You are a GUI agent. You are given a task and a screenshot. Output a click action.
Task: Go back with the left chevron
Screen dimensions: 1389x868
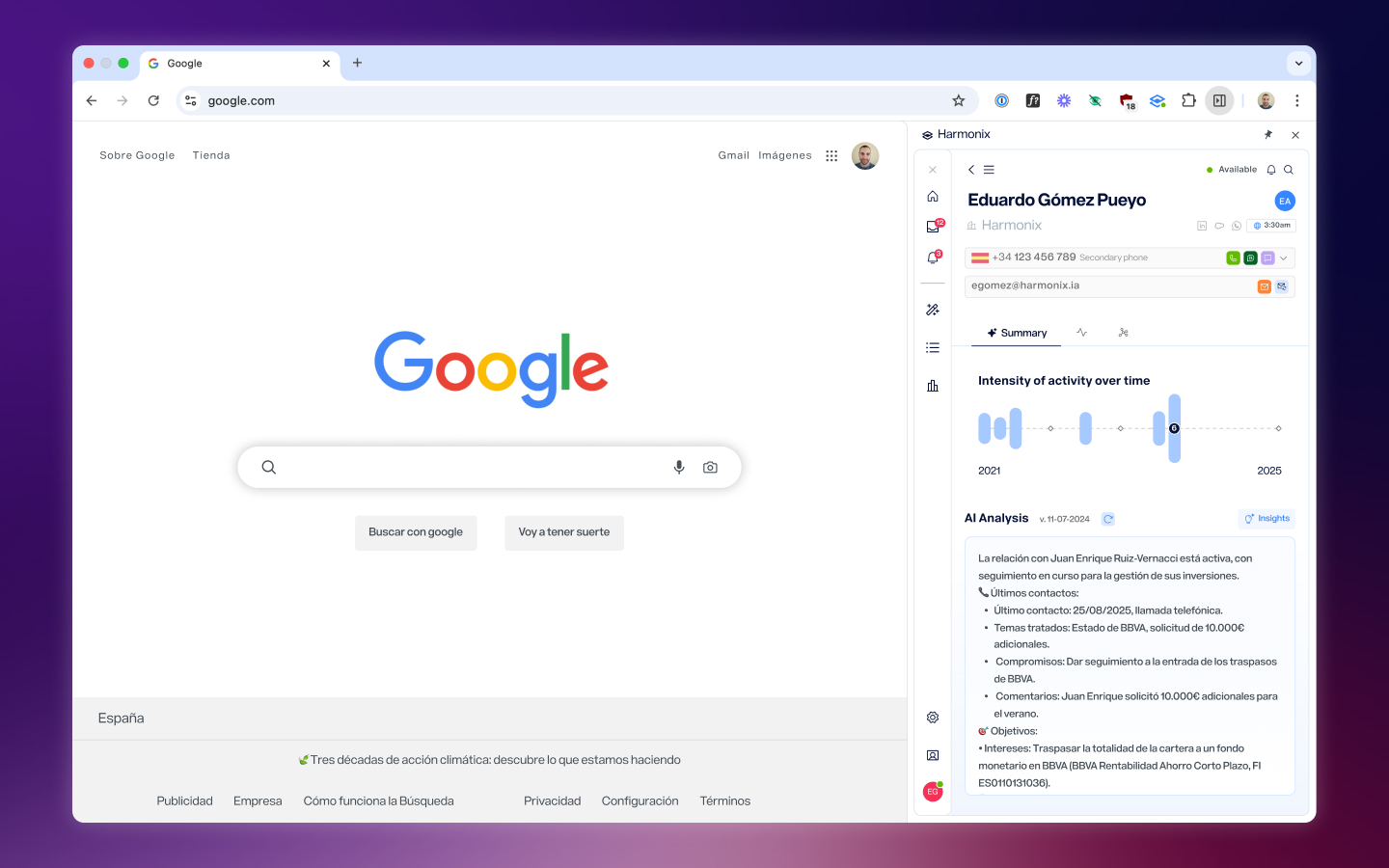click(971, 170)
